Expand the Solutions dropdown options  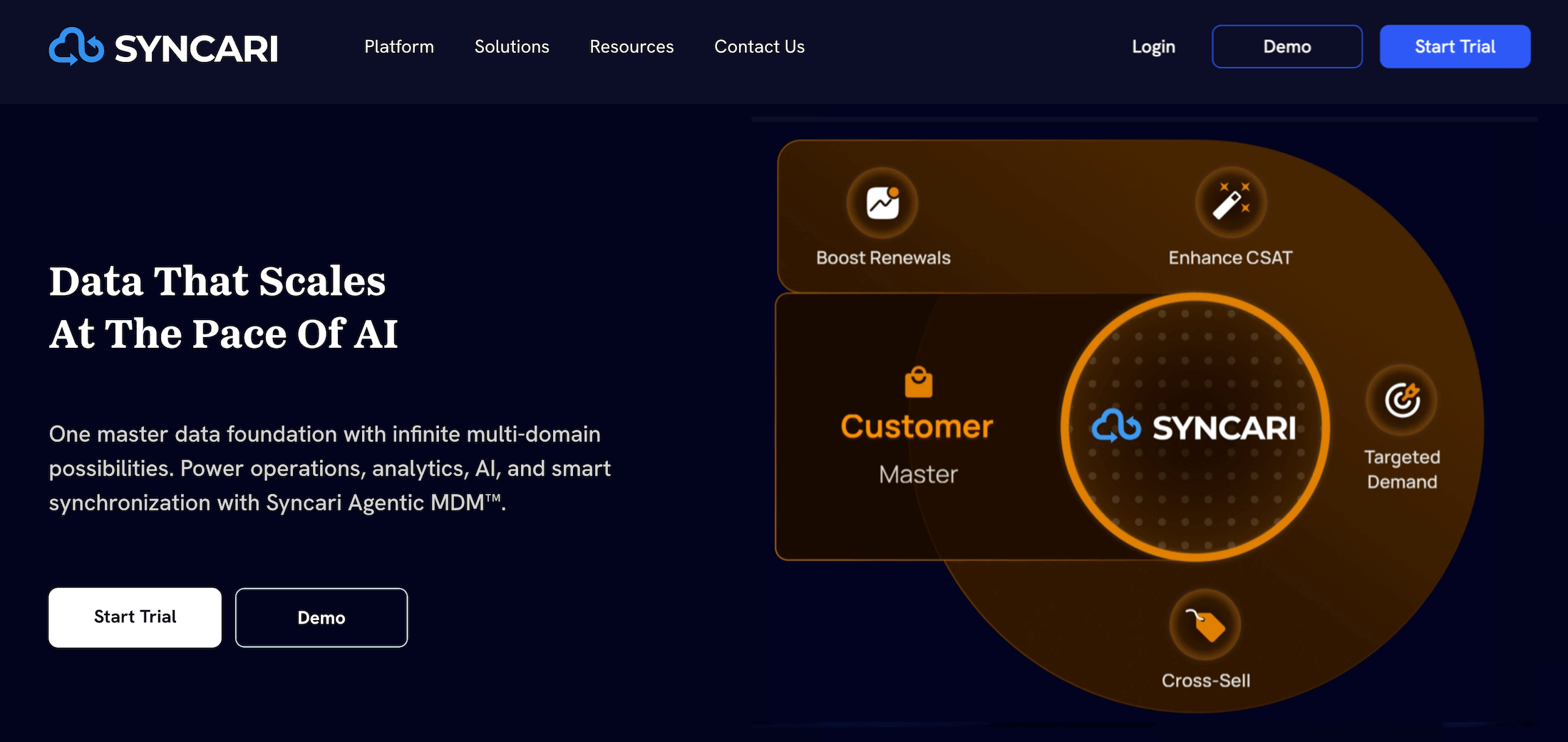point(512,46)
